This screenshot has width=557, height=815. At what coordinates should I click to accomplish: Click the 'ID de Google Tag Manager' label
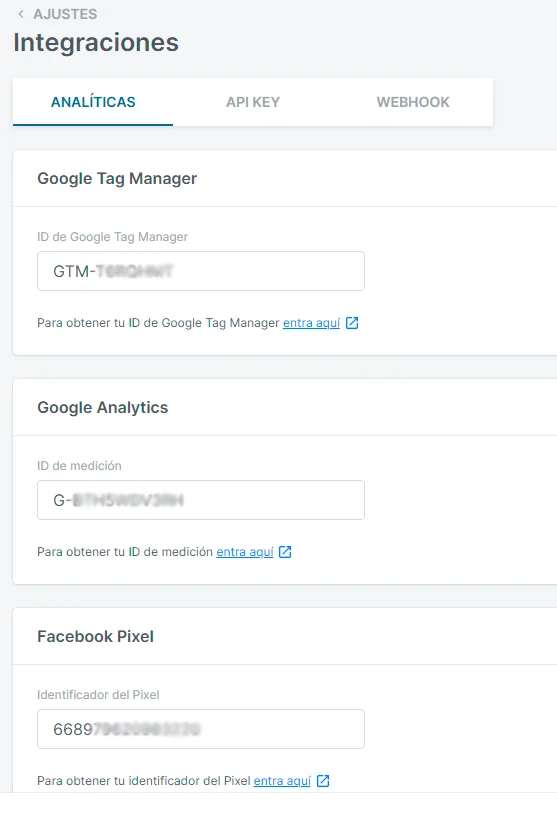112,237
